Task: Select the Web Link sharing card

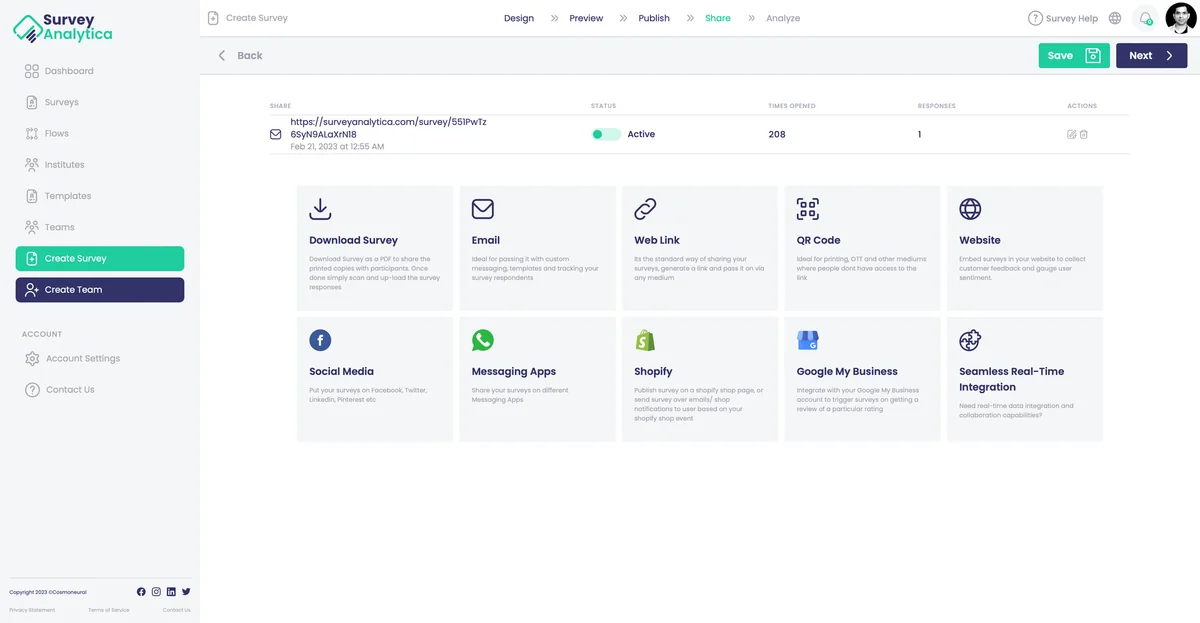Action: click(699, 247)
